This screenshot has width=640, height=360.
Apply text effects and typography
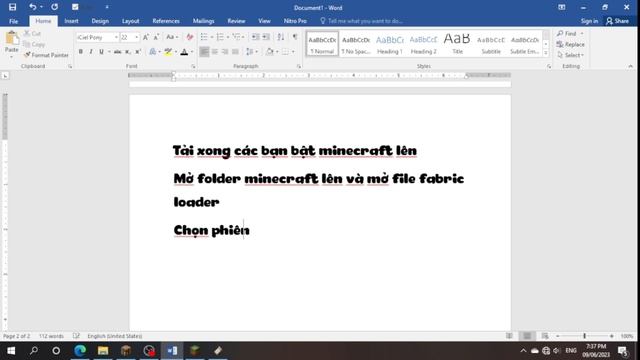click(153, 52)
